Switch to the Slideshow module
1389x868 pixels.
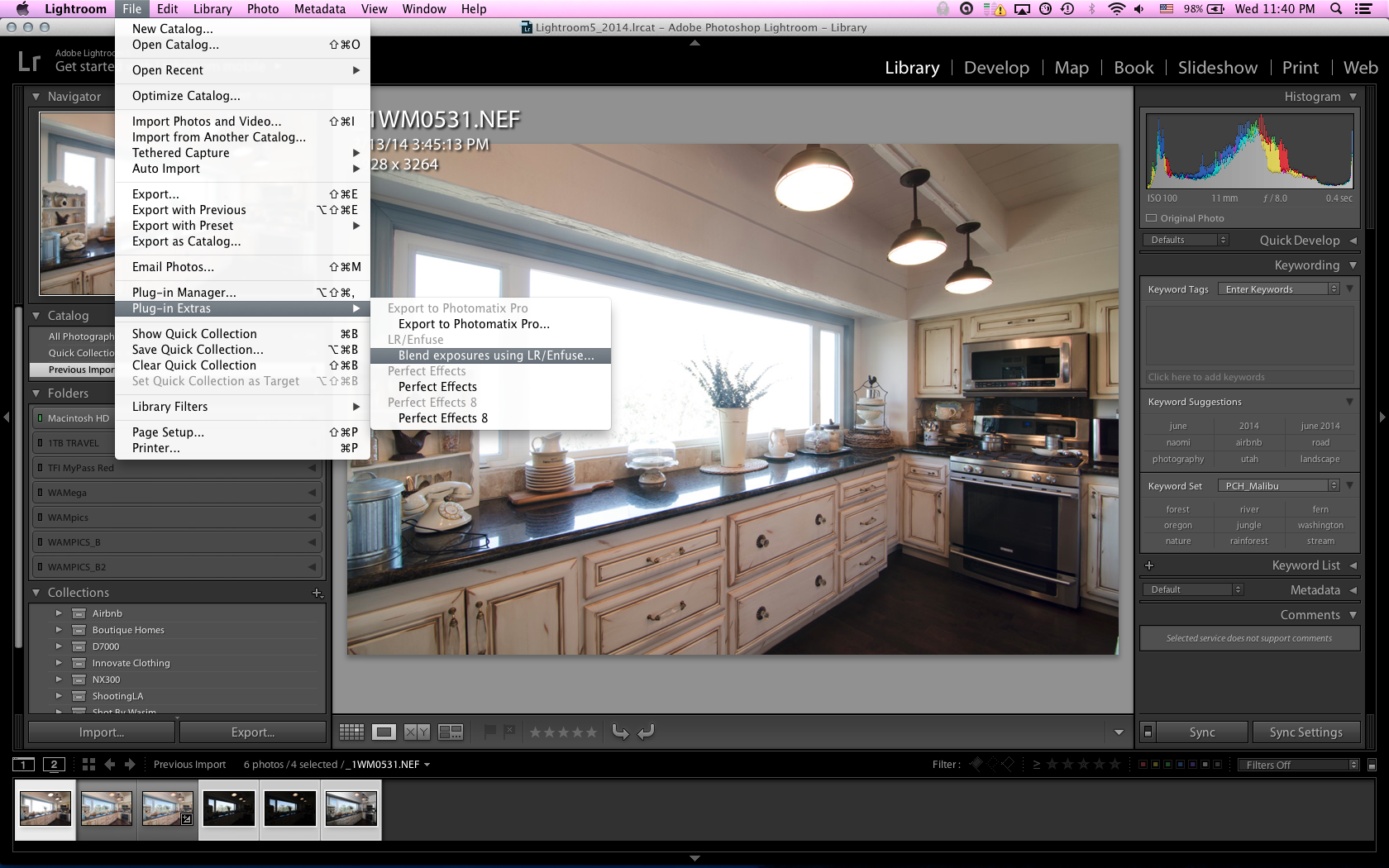1217,68
